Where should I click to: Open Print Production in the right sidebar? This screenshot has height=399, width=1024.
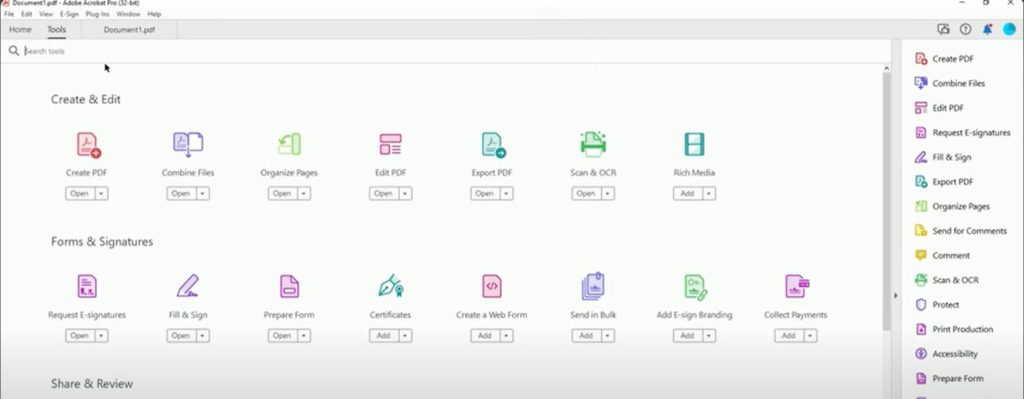click(x=954, y=329)
